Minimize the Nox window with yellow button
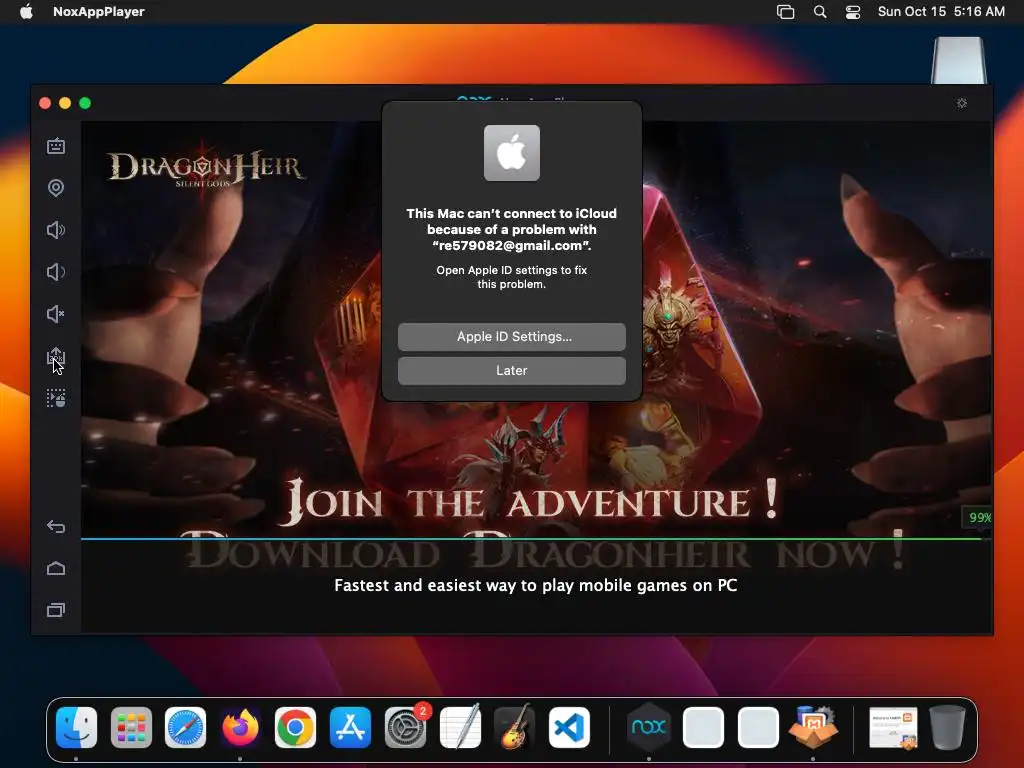The width and height of the screenshot is (1024, 768). coord(65,103)
